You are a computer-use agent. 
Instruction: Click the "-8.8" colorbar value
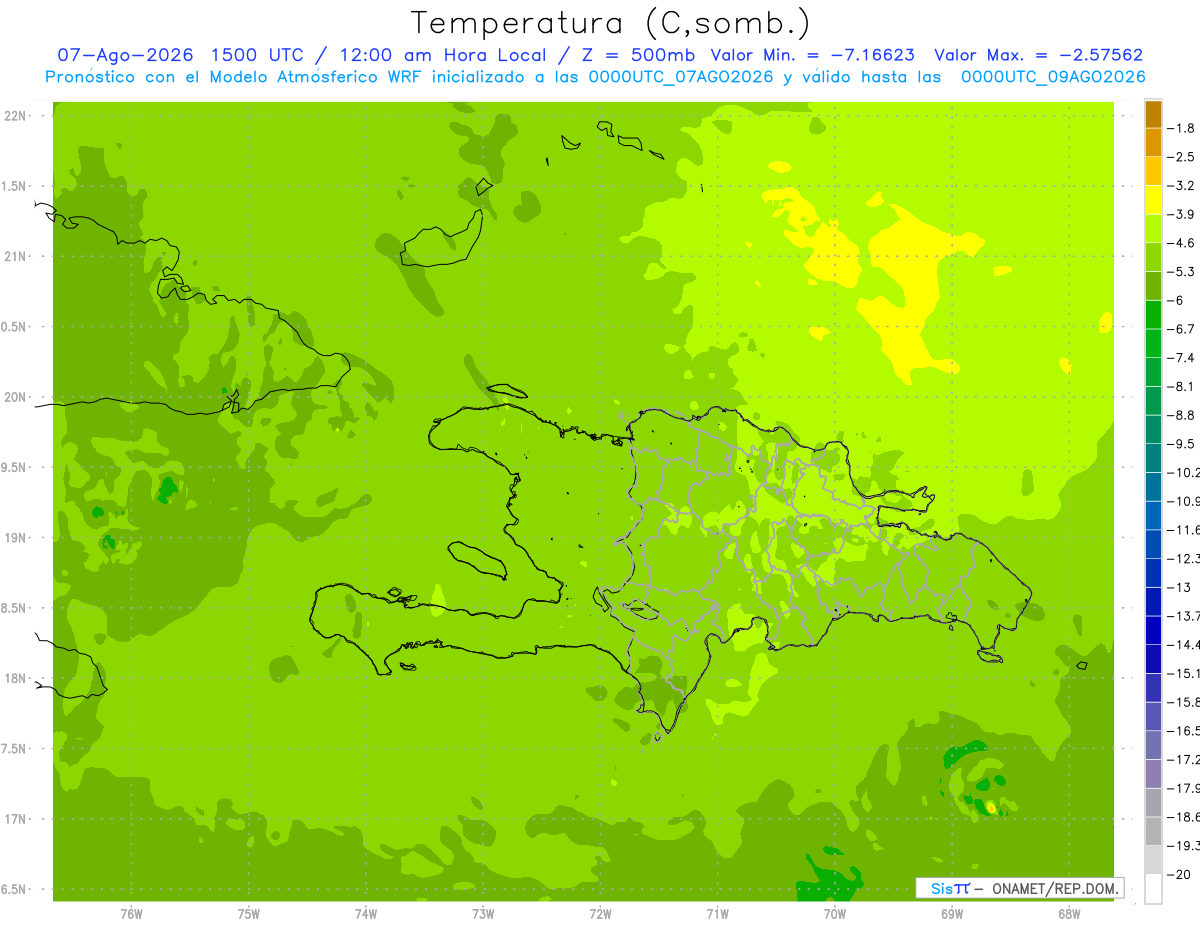coord(1183,414)
